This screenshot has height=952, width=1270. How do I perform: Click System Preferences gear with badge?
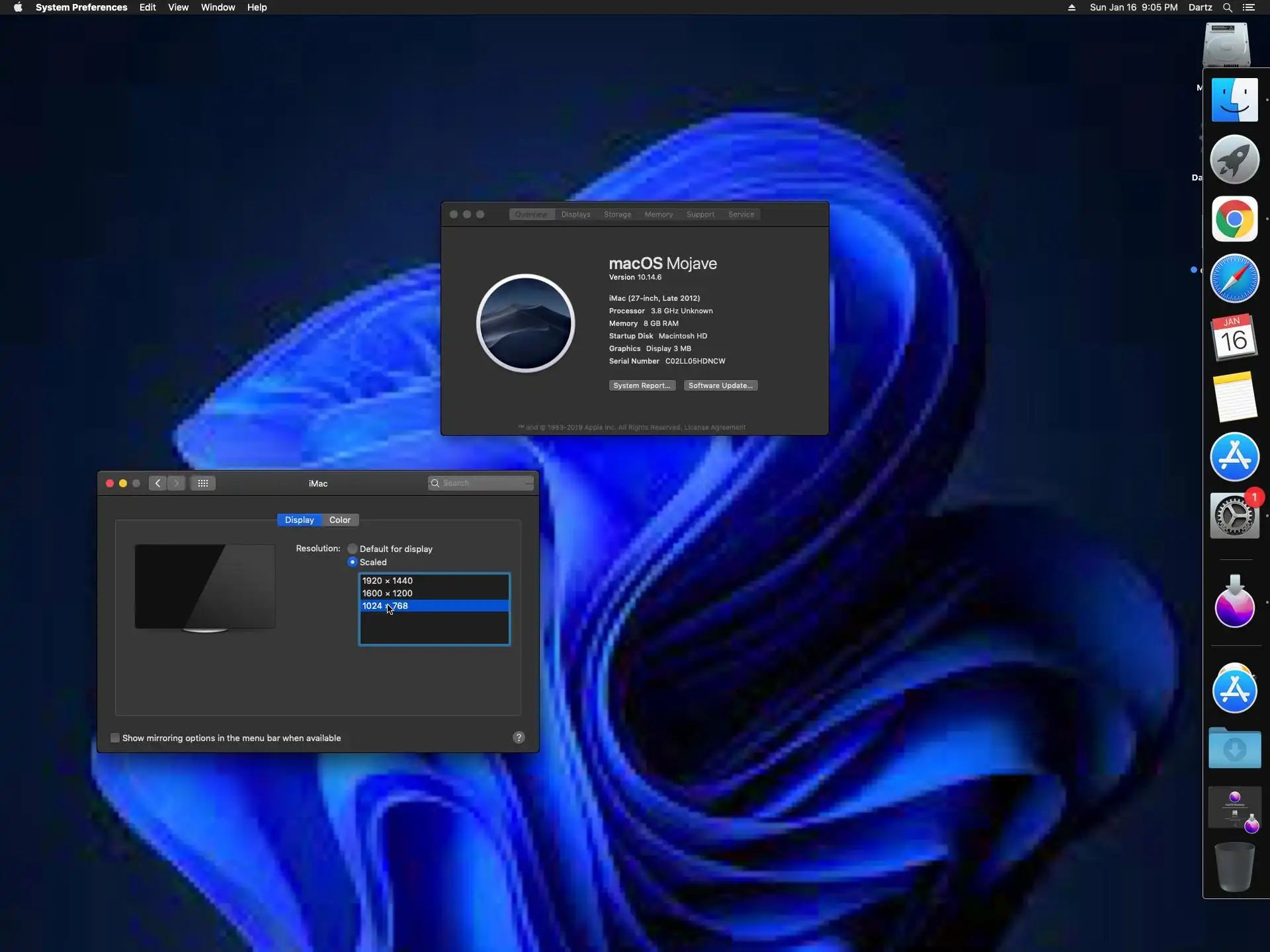(x=1234, y=516)
